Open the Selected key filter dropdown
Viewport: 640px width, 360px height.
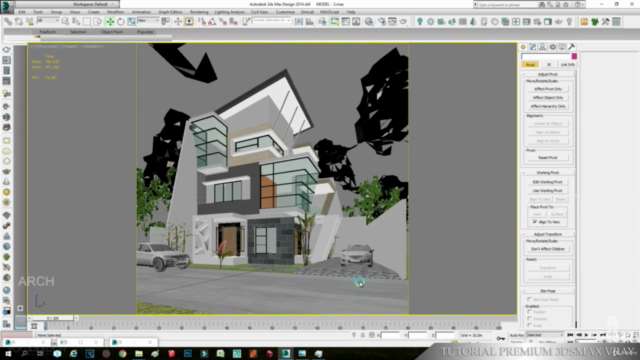pyautogui.click(x=545, y=335)
